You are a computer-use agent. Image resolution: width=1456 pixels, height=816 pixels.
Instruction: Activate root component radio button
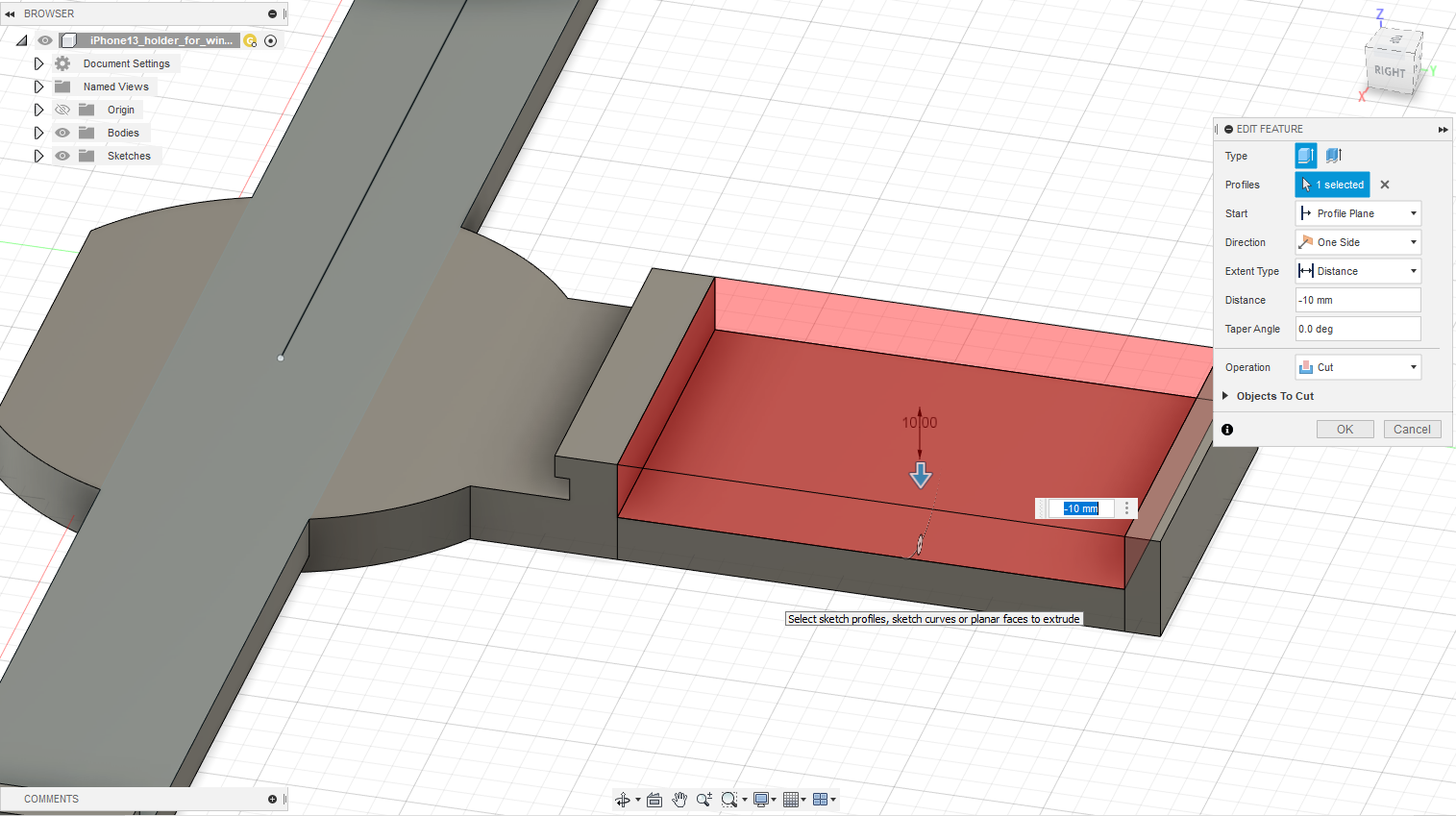[x=271, y=40]
